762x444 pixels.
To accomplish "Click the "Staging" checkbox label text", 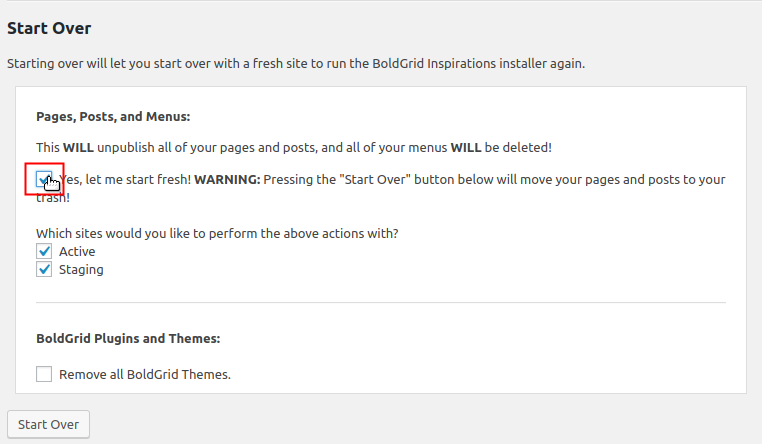I will coord(81,269).
